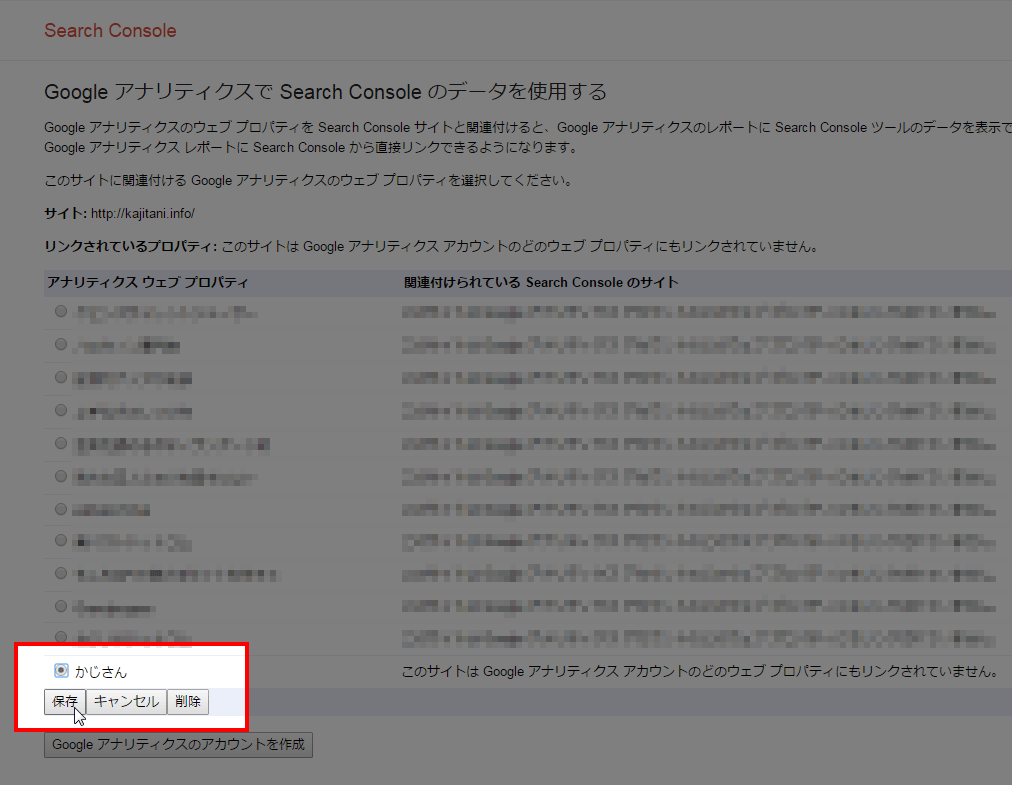
Task: Choose the tenth property radio button
Action: point(61,606)
